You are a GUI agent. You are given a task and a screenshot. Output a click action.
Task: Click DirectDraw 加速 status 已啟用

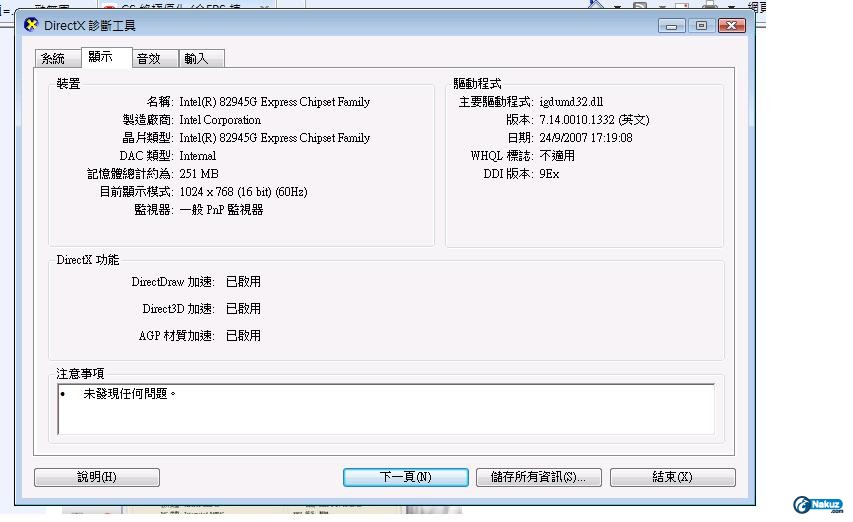click(243, 282)
